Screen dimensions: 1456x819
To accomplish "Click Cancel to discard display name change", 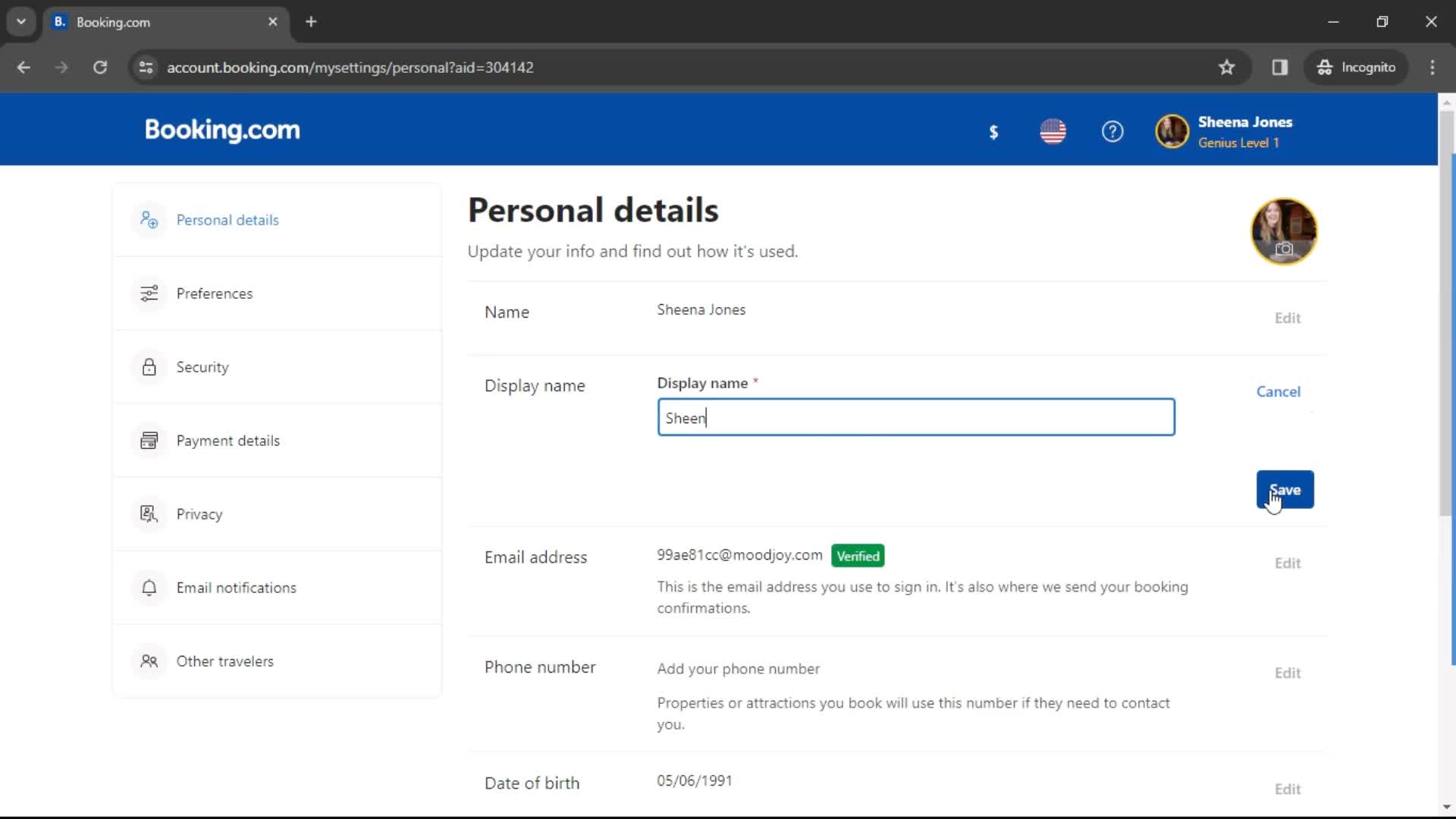I will coord(1278,391).
